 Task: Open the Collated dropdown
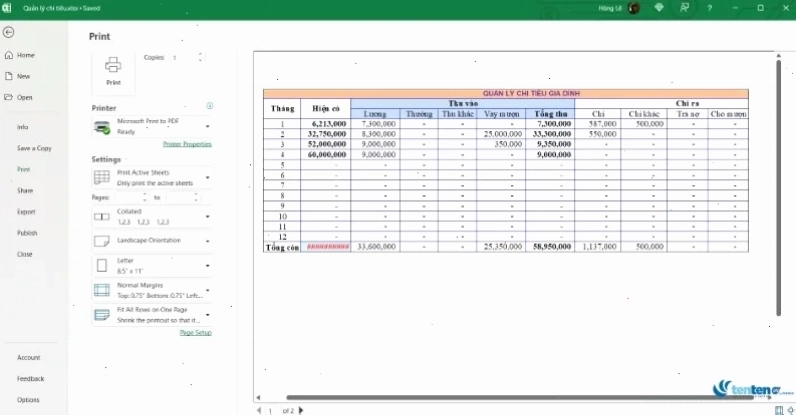point(152,217)
